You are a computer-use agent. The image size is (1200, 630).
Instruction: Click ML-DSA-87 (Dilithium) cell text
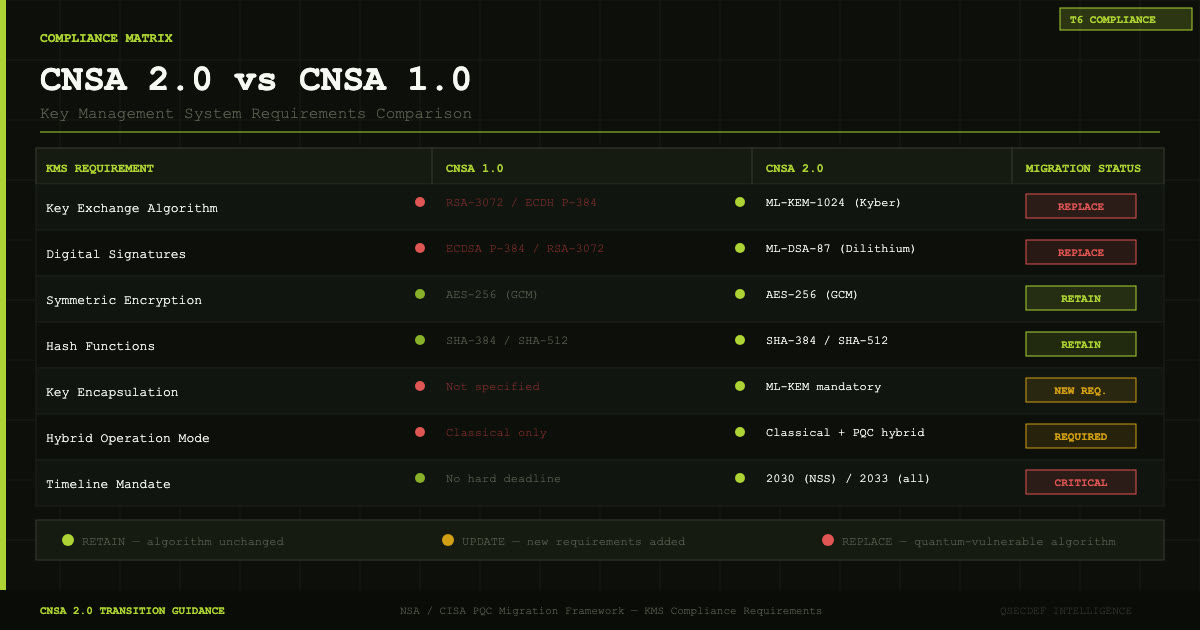click(x=841, y=248)
